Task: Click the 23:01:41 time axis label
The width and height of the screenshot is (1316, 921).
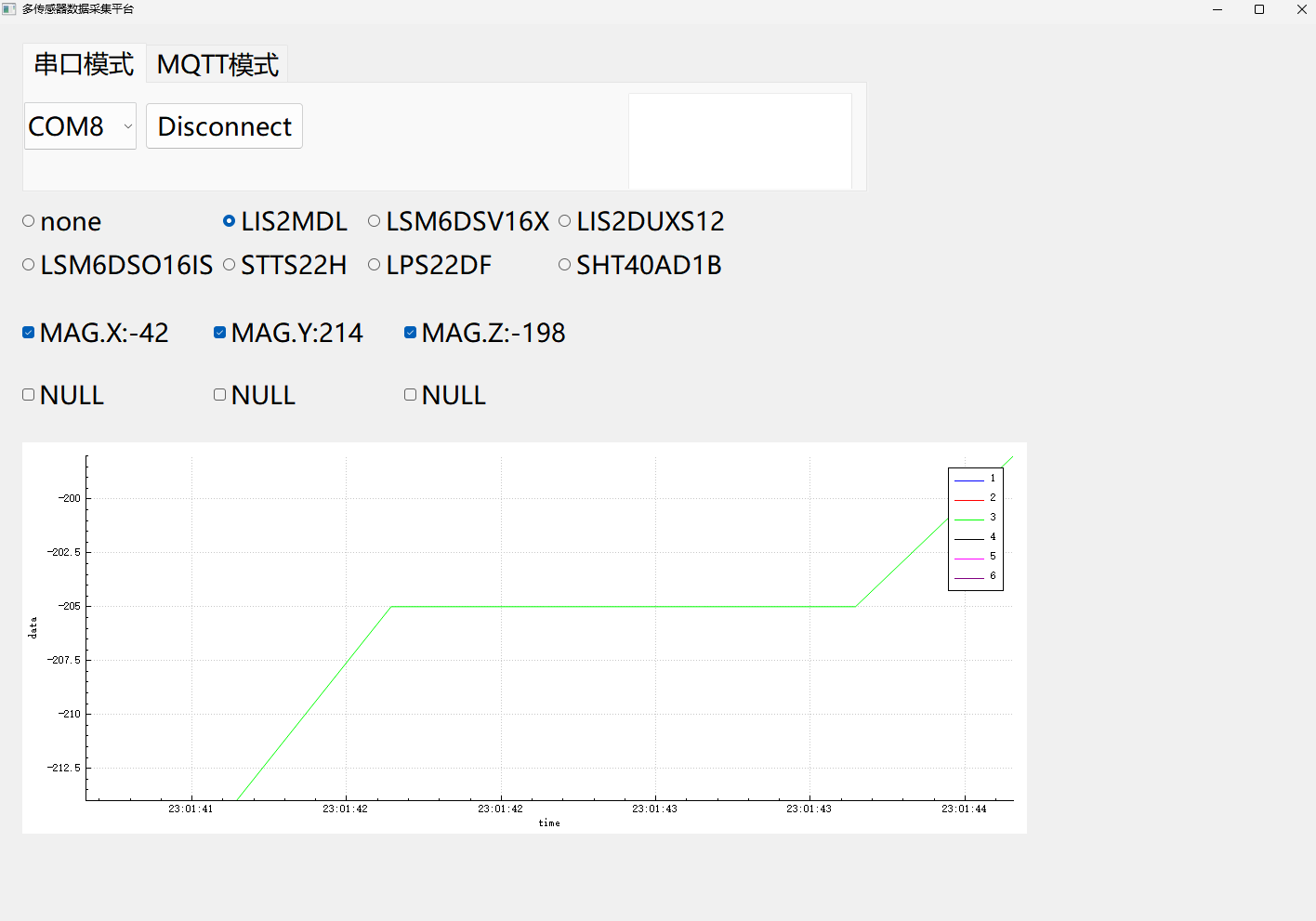Action: pyautogui.click(x=191, y=809)
